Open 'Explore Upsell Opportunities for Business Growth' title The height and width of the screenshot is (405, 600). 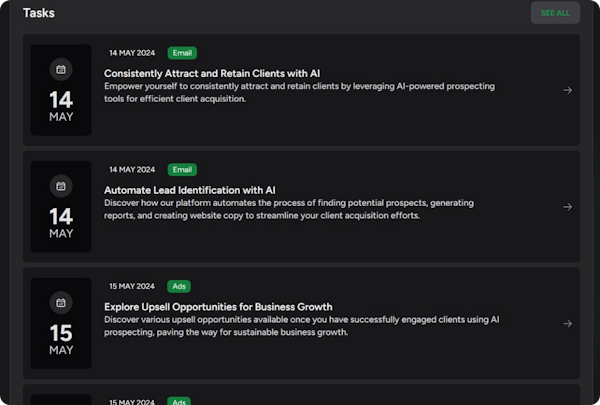click(x=218, y=306)
